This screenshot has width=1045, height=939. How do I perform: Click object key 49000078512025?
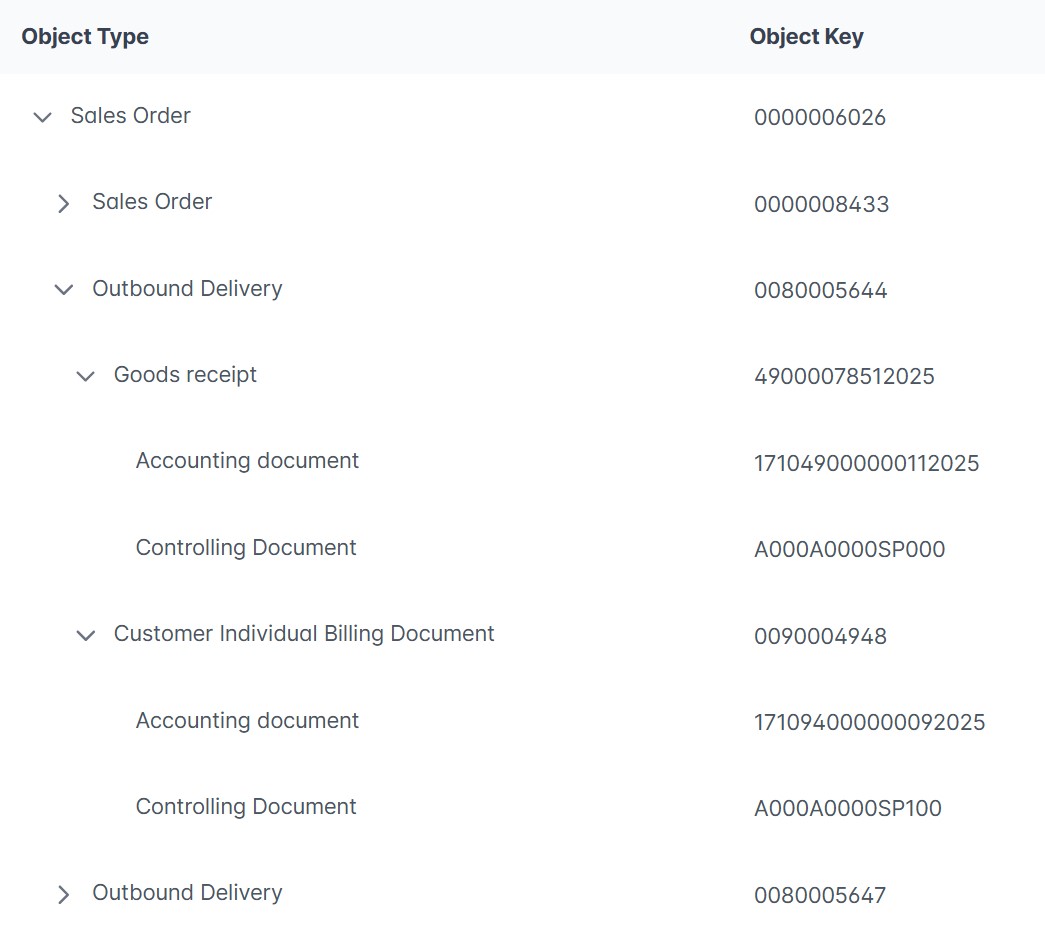(844, 377)
